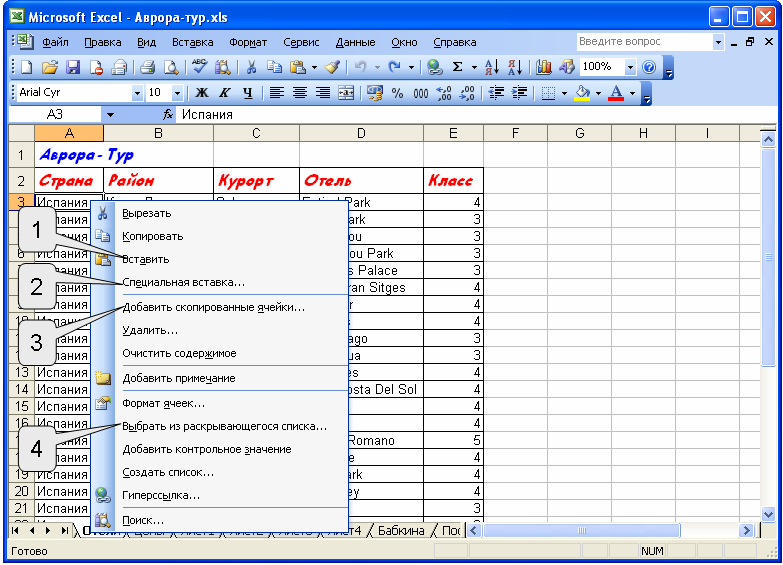Viewport: 783px width, 565px height.
Task: Click horizontal scrollbar right arrow
Action: (x=747, y=531)
